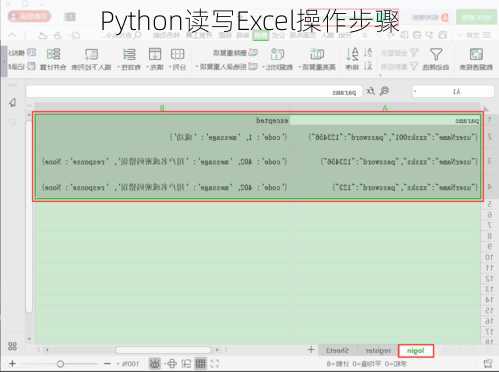Collapse the ribbon with the caret icon
The height and width of the screenshot is (372, 499).
coord(12,35)
